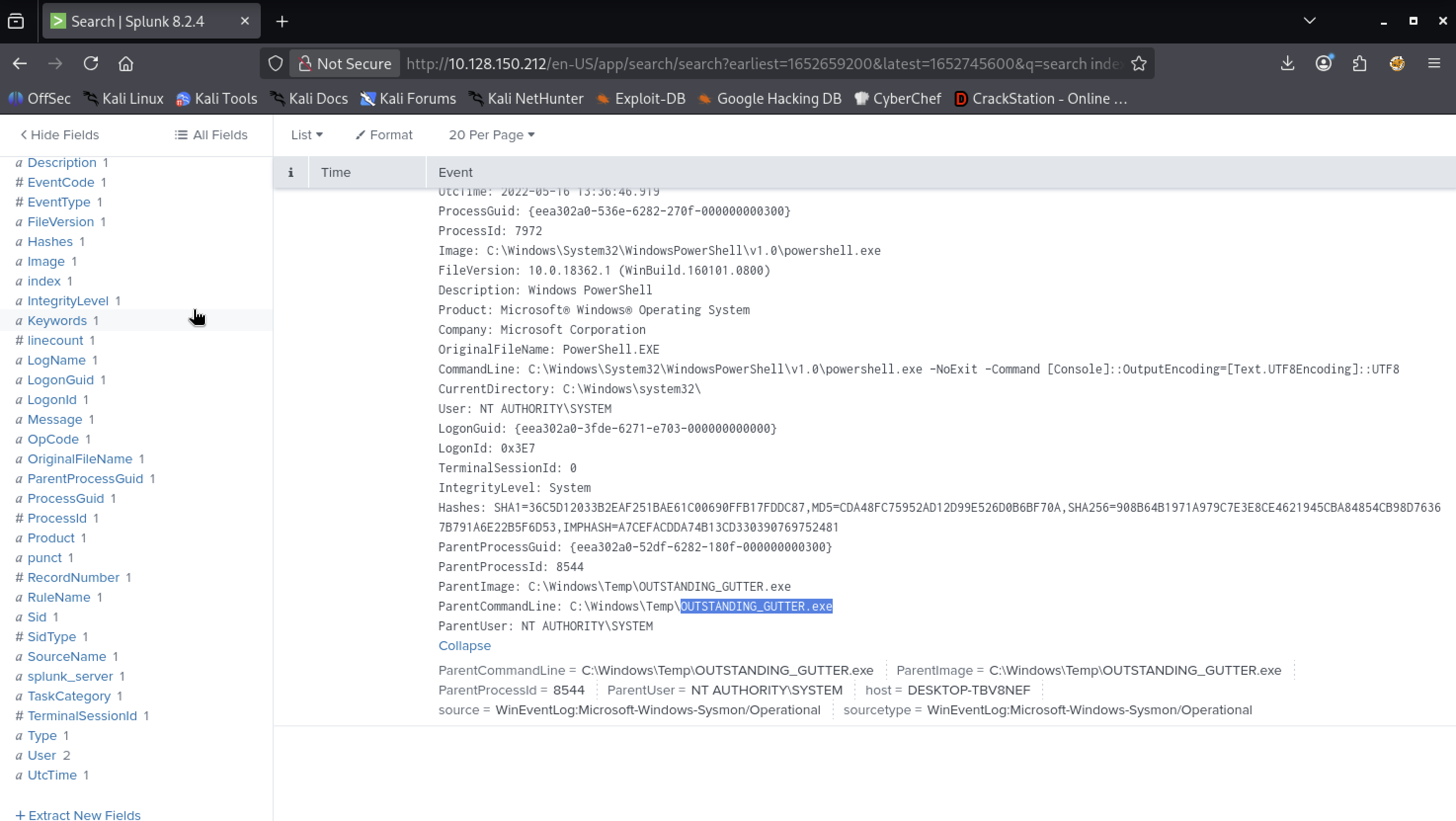Image resolution: width=1456 pixels, height=821 pixels.
Task: Open the CyberChef bookmark
Action: click(897, 98)
